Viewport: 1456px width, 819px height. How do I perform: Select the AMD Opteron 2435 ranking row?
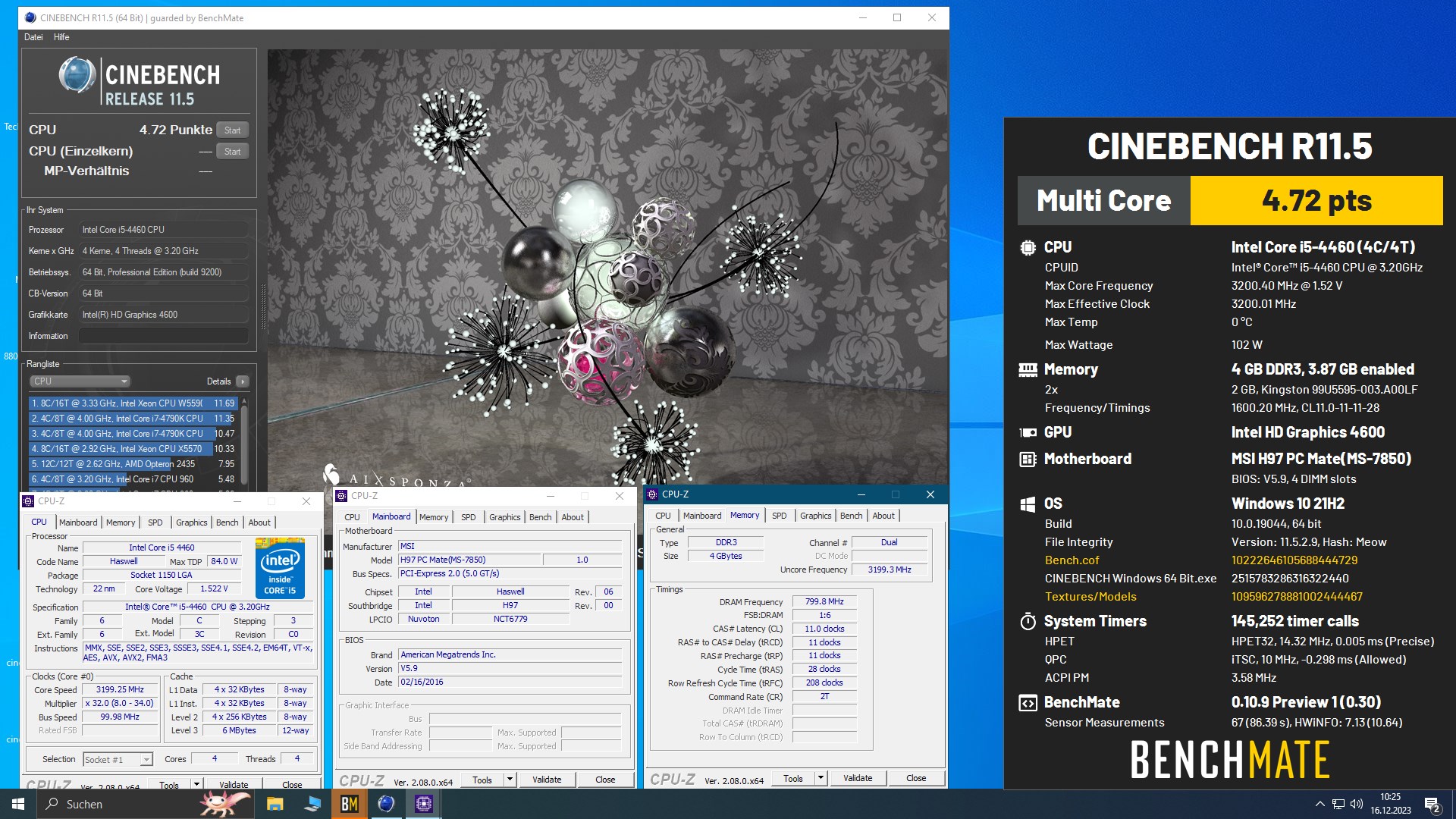[x=133, y=464]
